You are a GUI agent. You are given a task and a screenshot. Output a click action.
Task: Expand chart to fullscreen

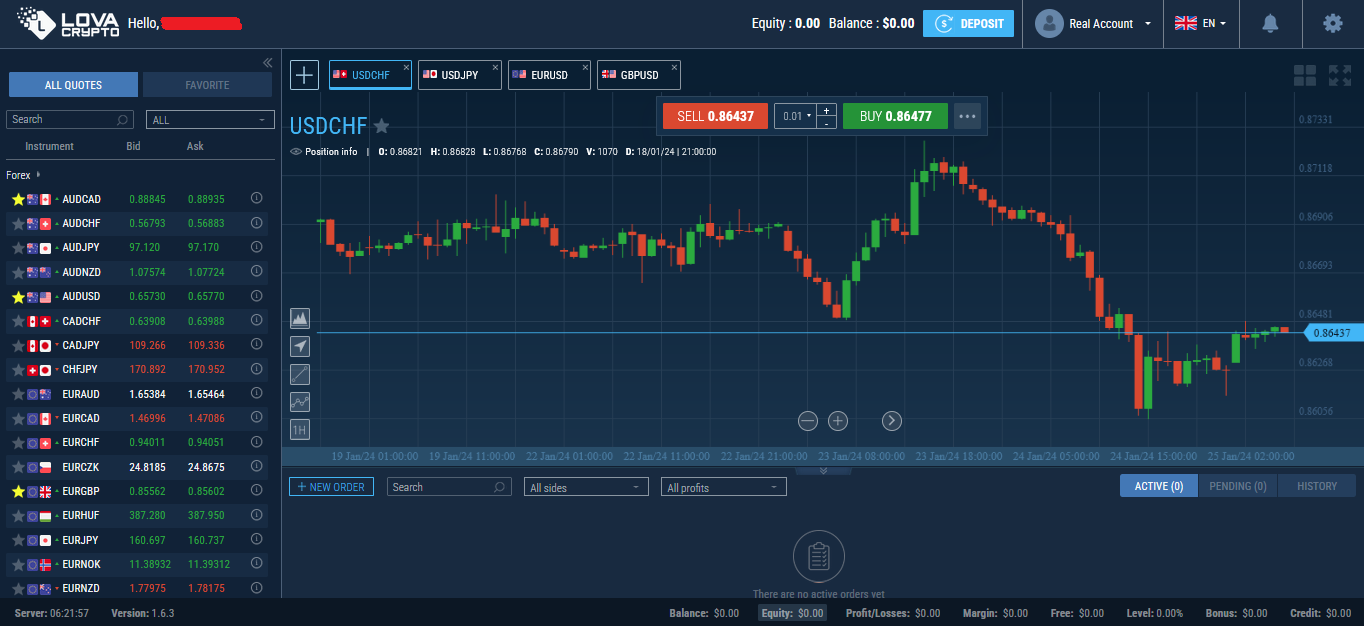point(1339,75)
